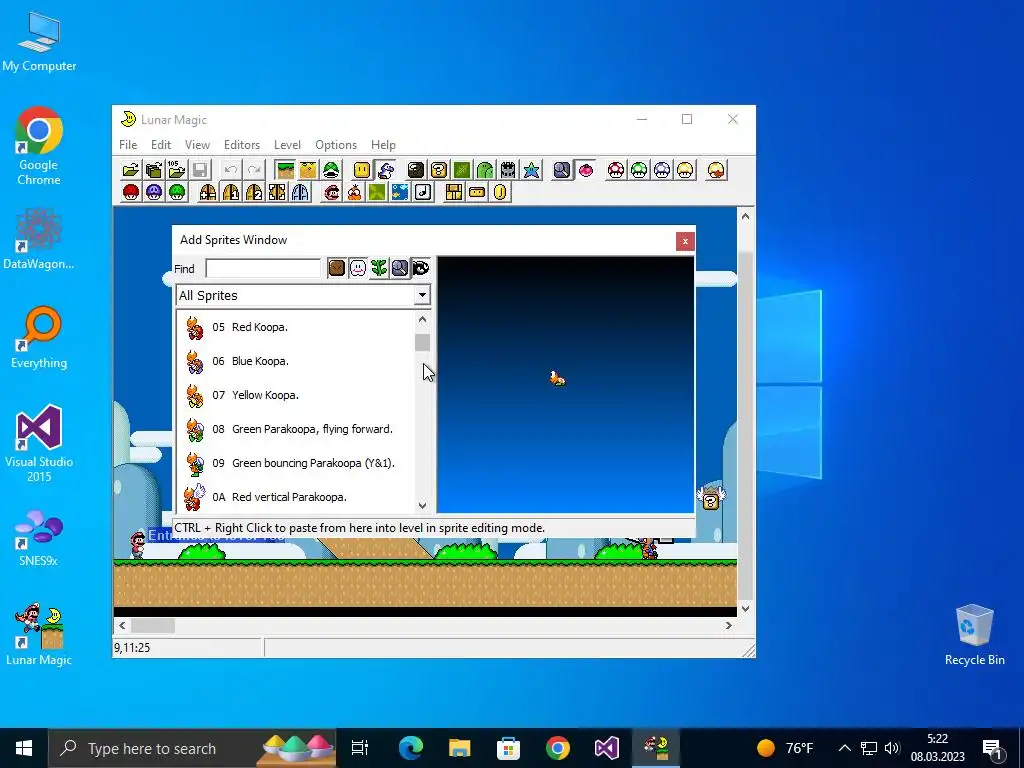Close the Add Sprites Window with red X
This screenshot has height=768, width=1024.
coord(685,242)
